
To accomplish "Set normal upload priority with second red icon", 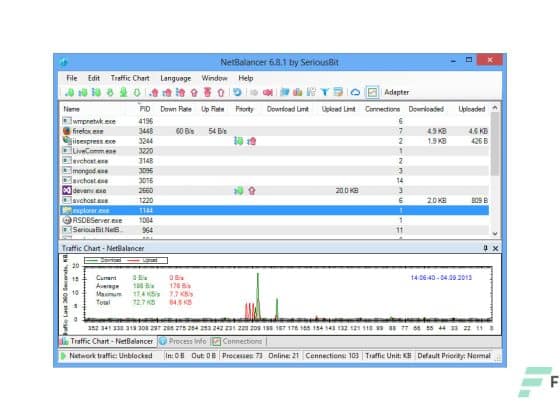I will point(167,92).
